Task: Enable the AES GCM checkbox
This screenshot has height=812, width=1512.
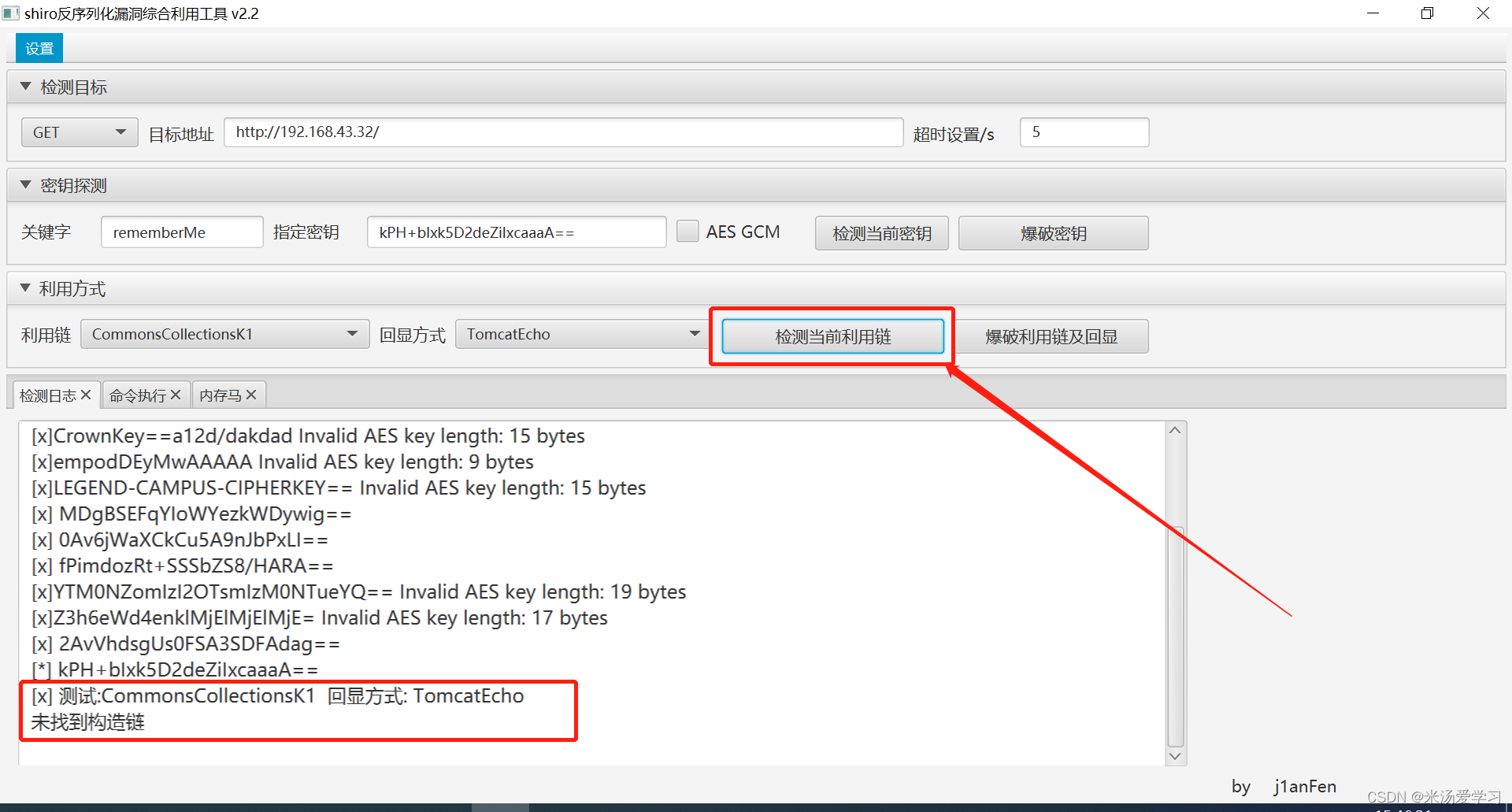Action: coord(687,231)
